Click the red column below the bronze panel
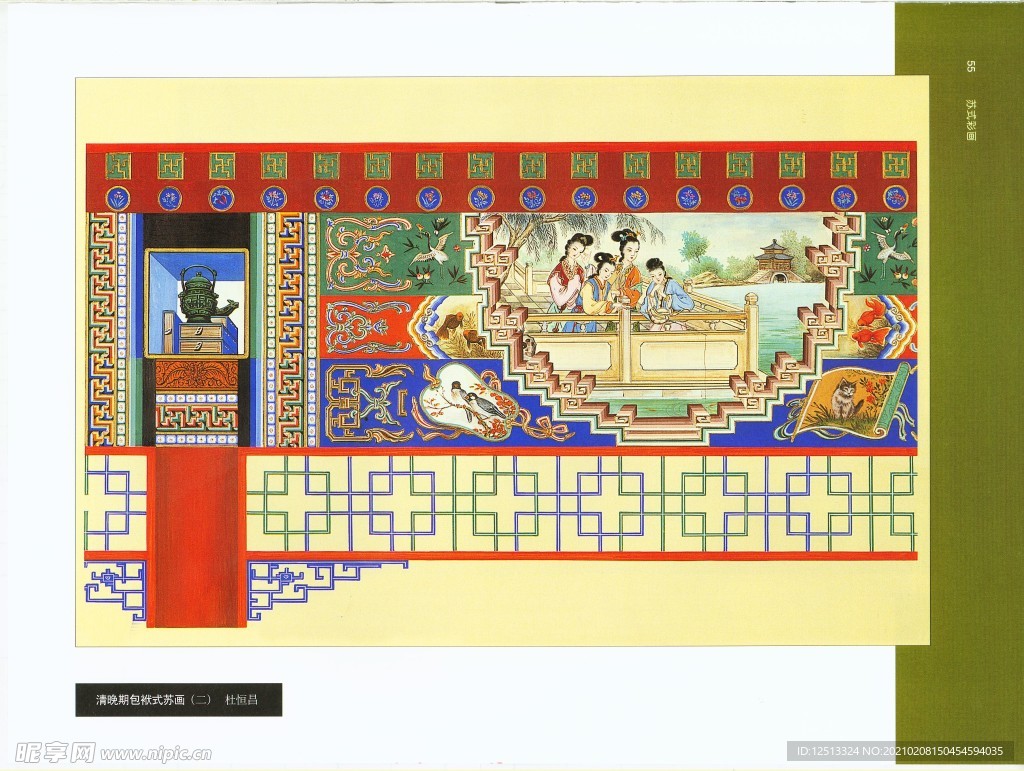The height and width of the screenshot is (771, 1024). pos(197,537)
